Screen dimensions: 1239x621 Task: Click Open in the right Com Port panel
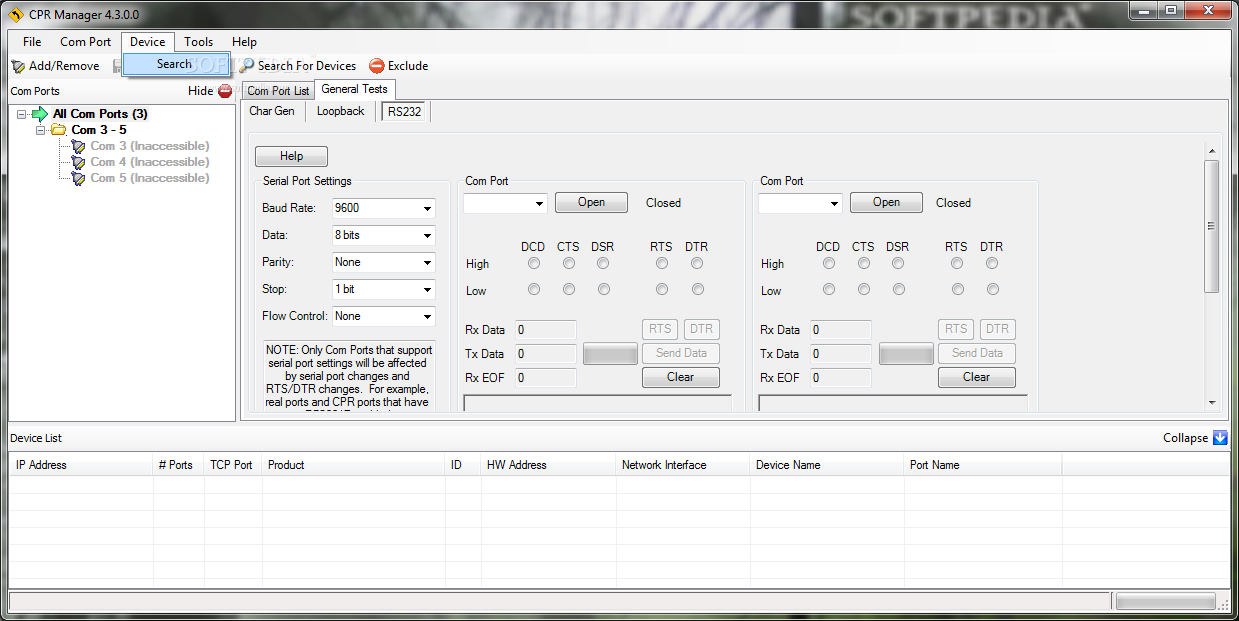pos(887,202)
